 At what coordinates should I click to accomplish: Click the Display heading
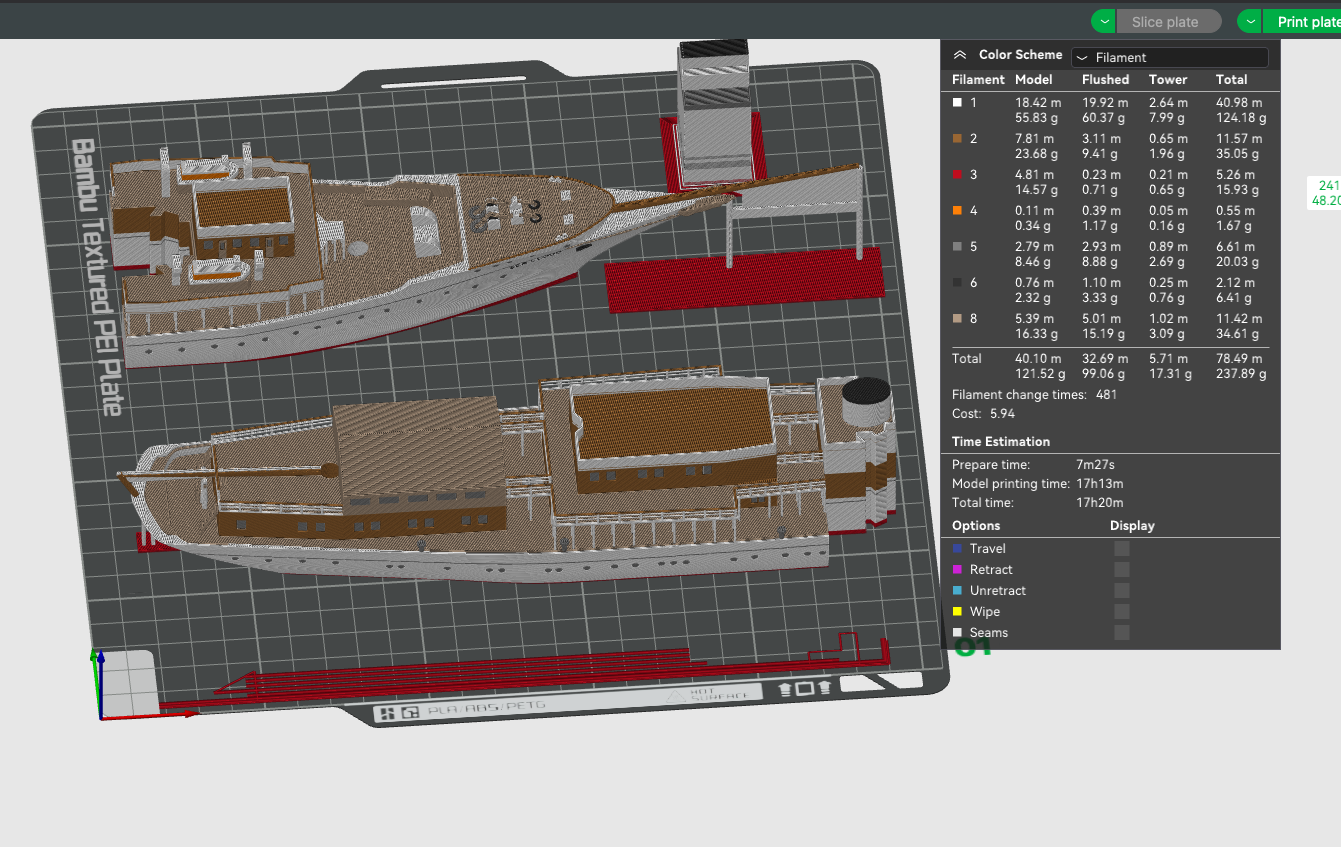pyautogui.click(x=1132, y=525)
